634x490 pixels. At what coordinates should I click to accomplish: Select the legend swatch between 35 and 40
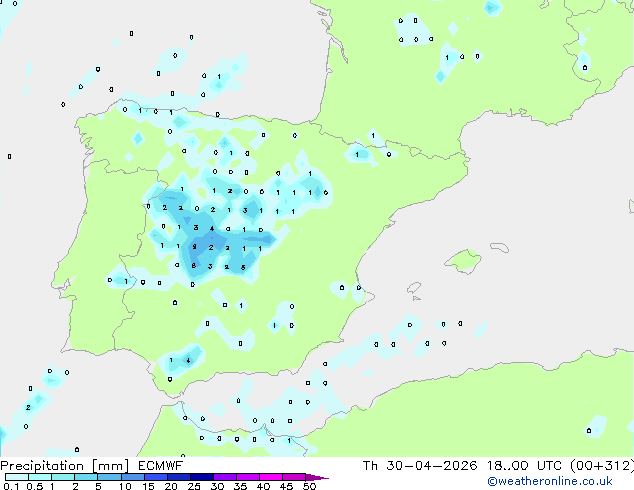(x=248, y=477)
